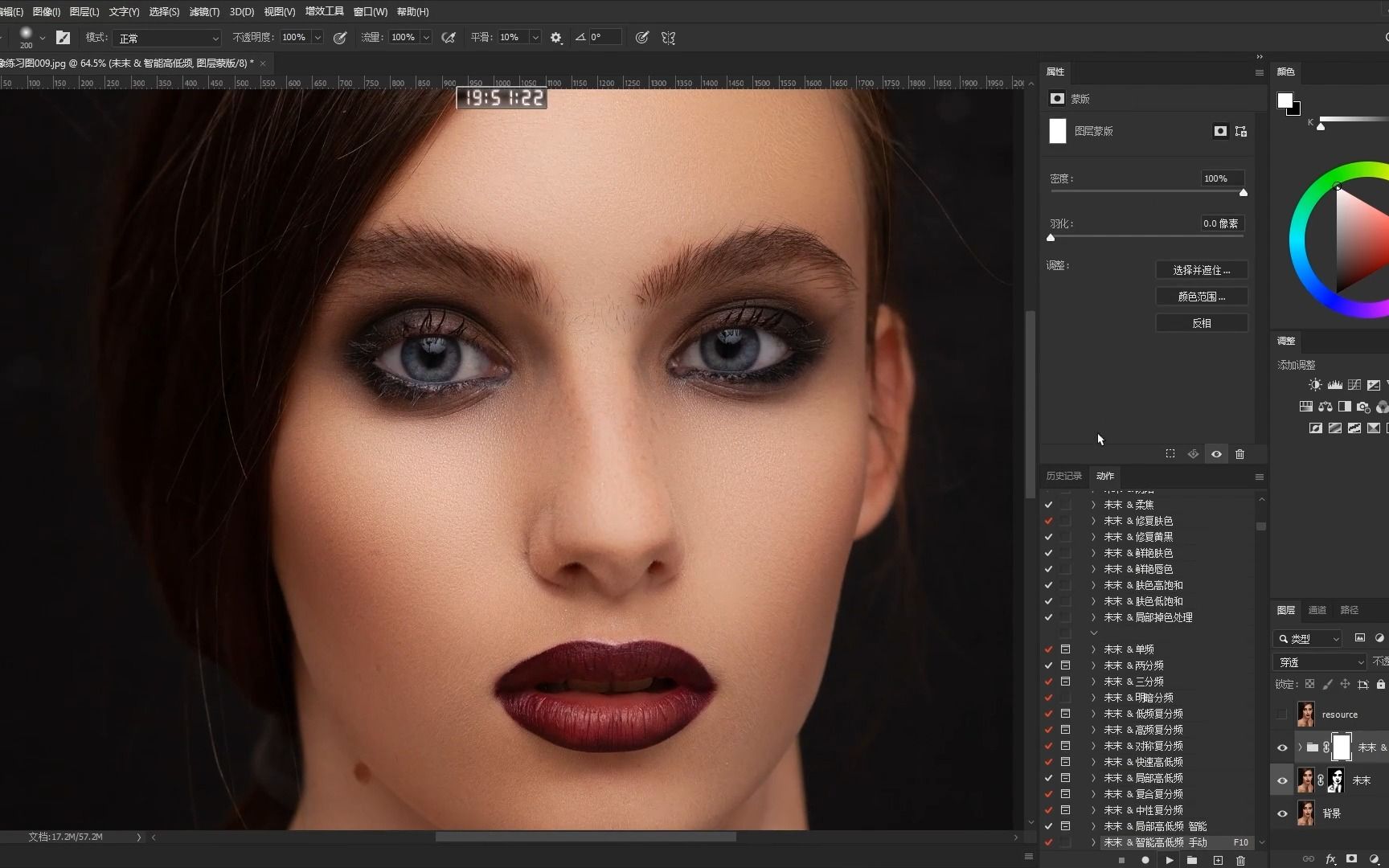Create new action plus icon
Image resolution: width=1389 pixels, height=868 pixels.
1218,860
